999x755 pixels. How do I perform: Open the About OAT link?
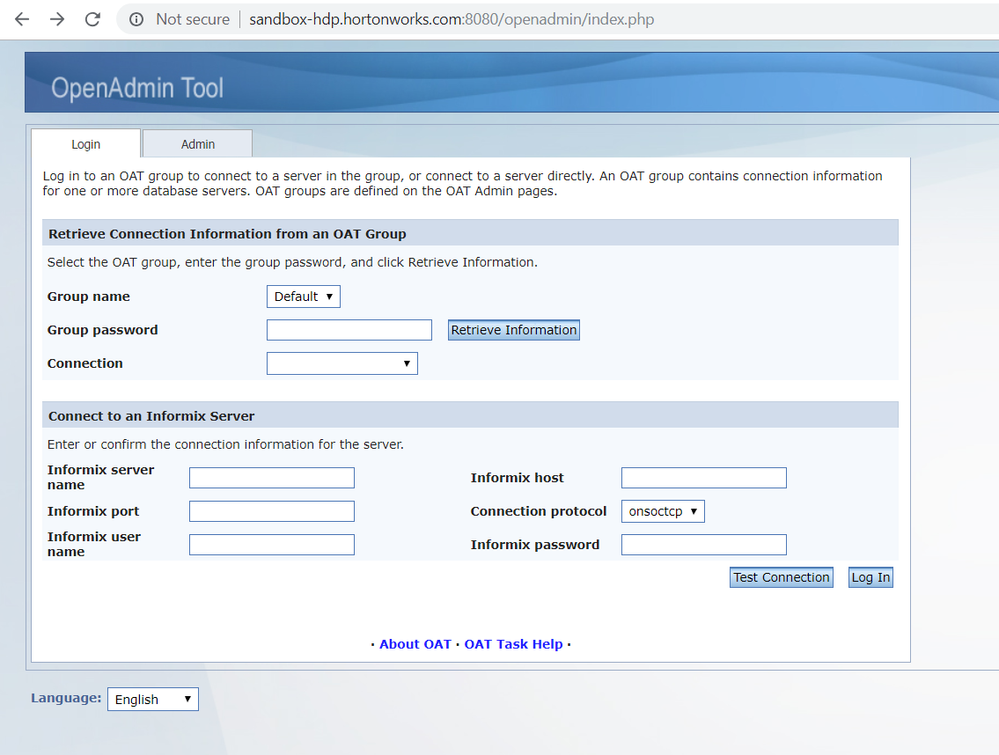415,644
